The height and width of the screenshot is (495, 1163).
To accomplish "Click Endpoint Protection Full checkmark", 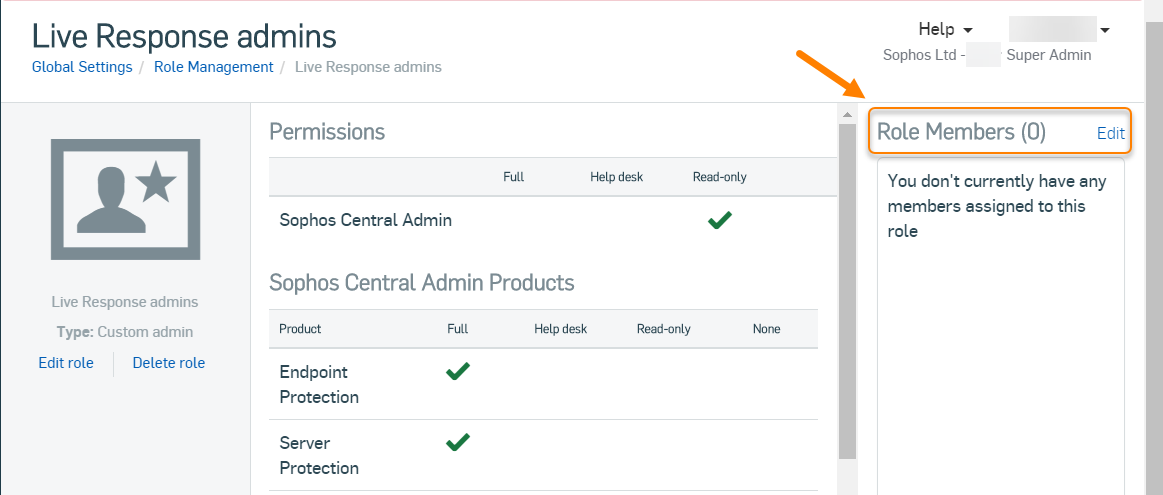I will (x=457, y=372).
